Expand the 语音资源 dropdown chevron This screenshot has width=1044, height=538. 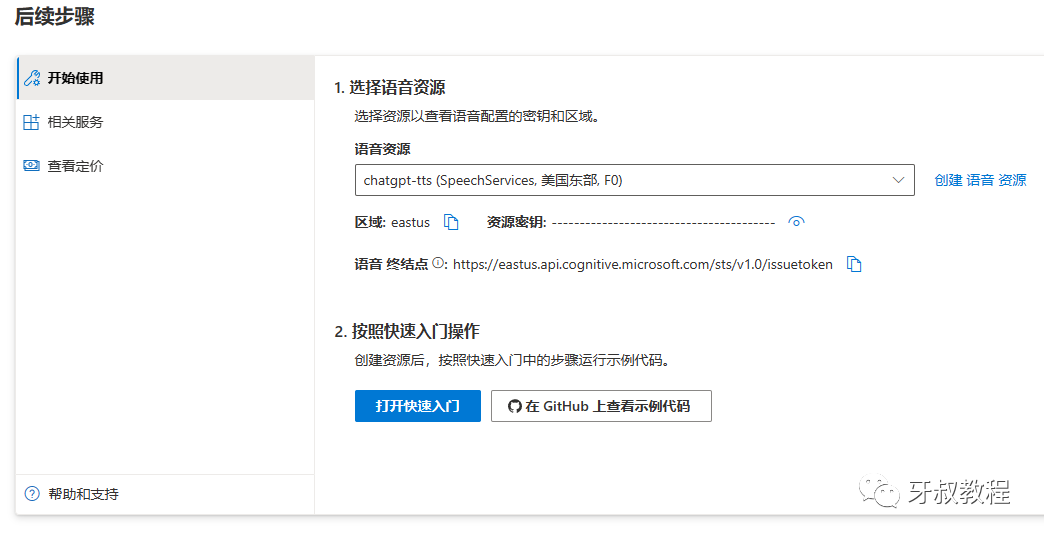point(898,180)
